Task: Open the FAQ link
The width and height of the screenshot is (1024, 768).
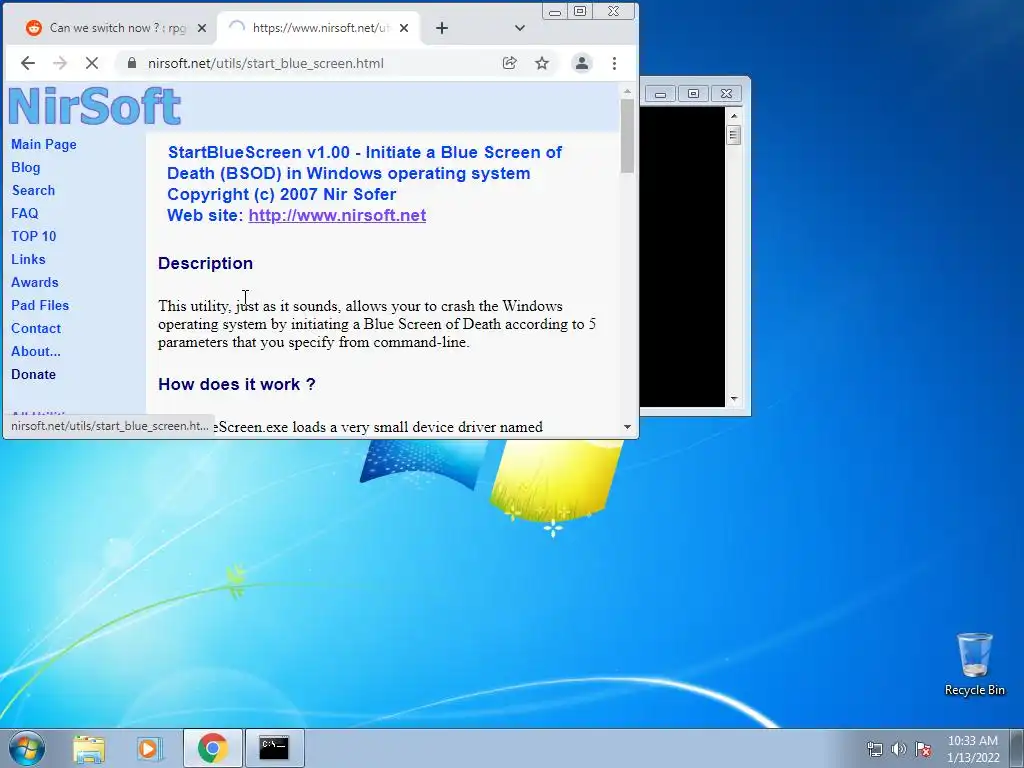Action: (25, 213)
